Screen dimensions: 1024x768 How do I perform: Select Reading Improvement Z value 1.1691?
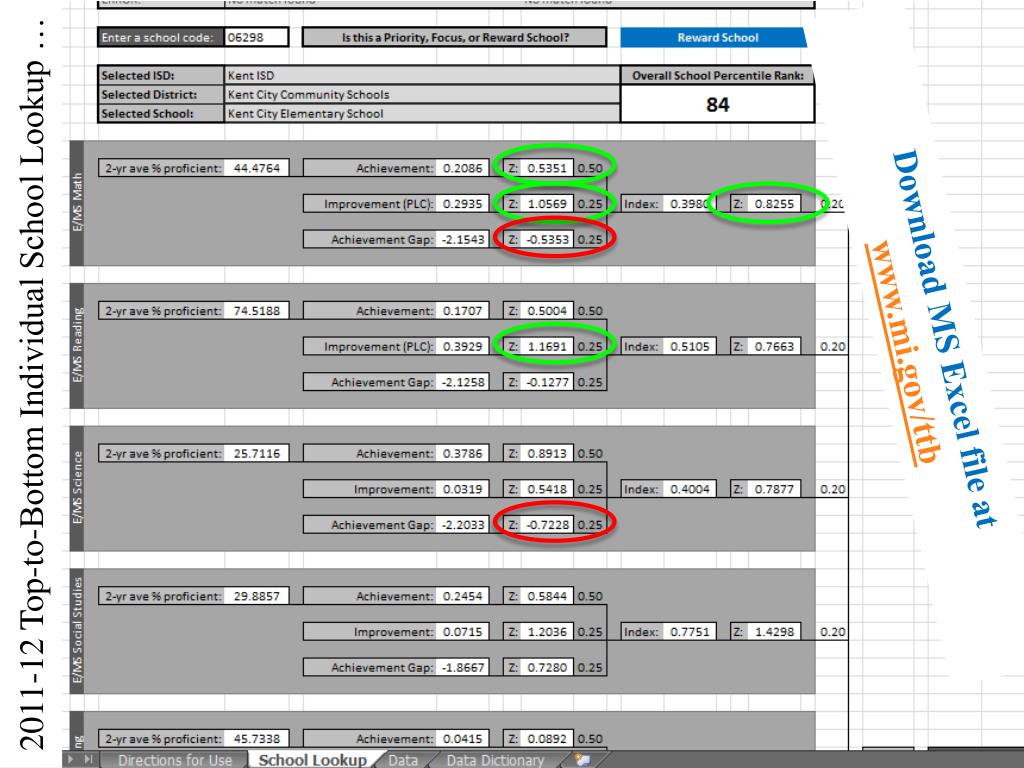(547, 347)
